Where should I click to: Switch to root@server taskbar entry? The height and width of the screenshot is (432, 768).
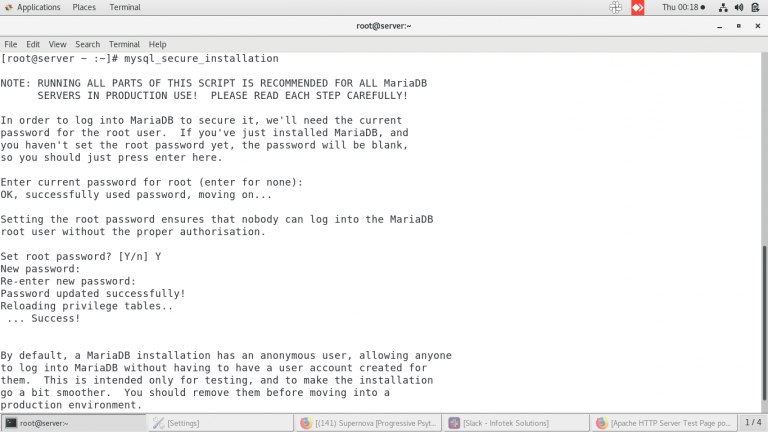click(73, 423)
